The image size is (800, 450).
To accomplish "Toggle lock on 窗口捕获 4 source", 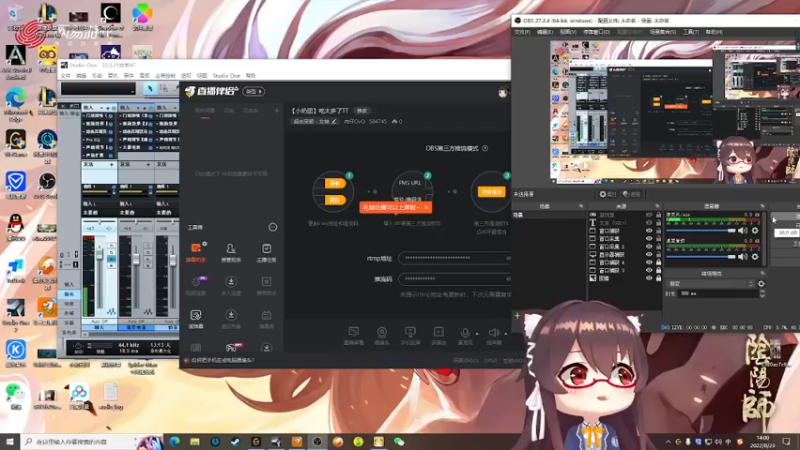I will [658, 262].
